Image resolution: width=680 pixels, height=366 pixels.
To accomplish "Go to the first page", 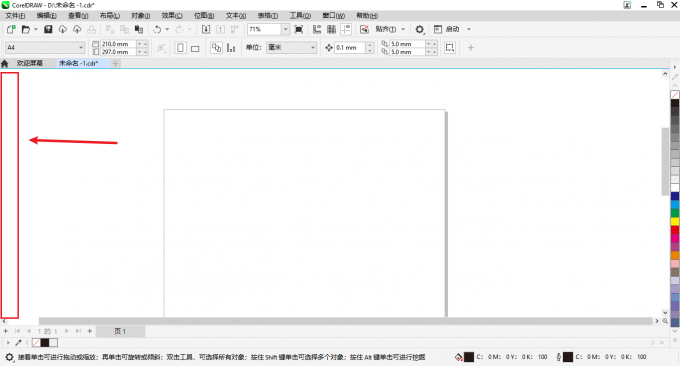I will click(x=17, y=331).
